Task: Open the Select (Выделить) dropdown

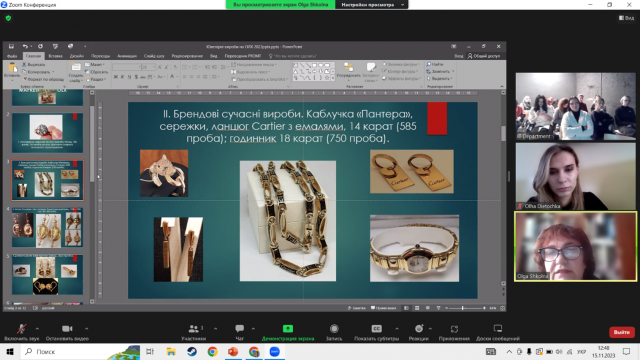Action: 440,78
